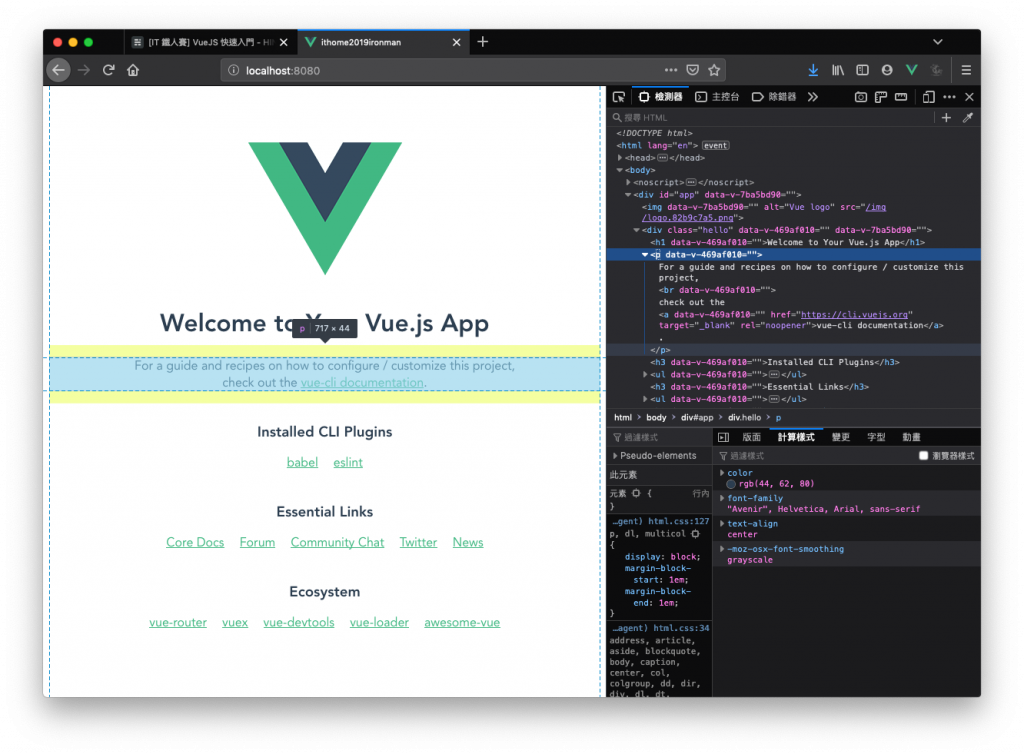Open page actions three-dot menu in URL bar
The width and height of the screenshot is (1024, 754).
coord(671,70)
